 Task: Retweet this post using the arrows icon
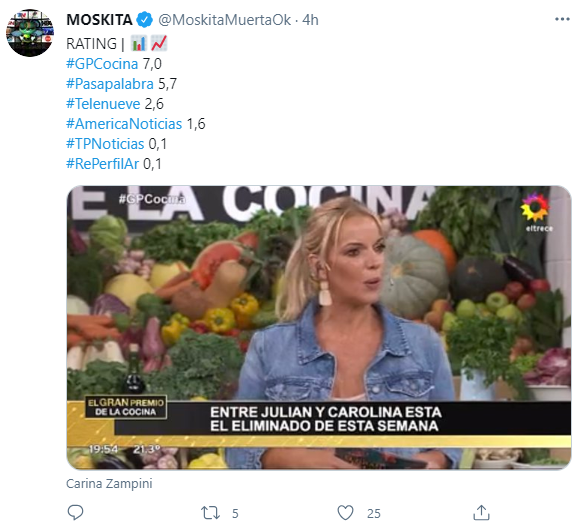[210, 513]
